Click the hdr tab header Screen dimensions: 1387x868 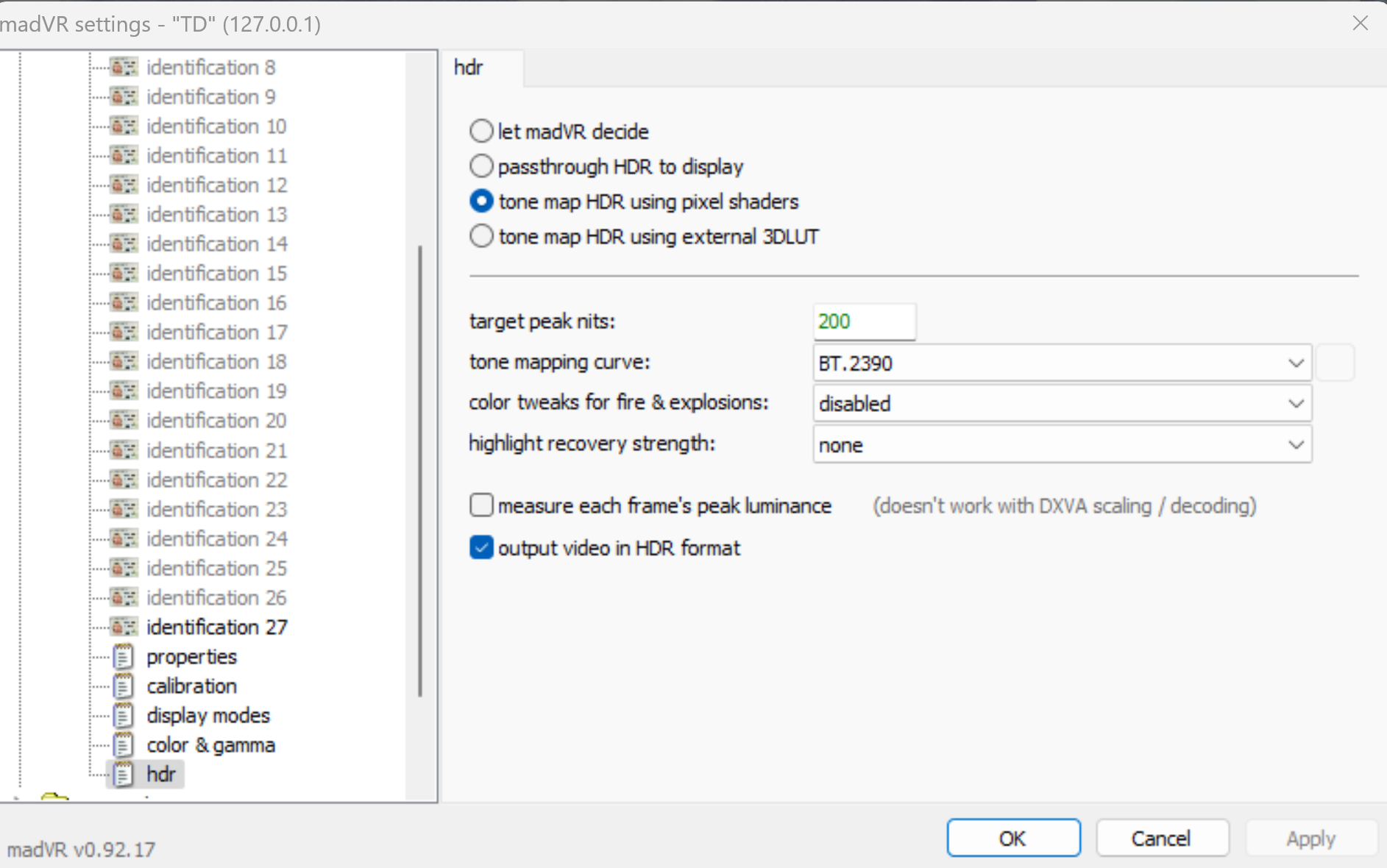click(482, 68)
